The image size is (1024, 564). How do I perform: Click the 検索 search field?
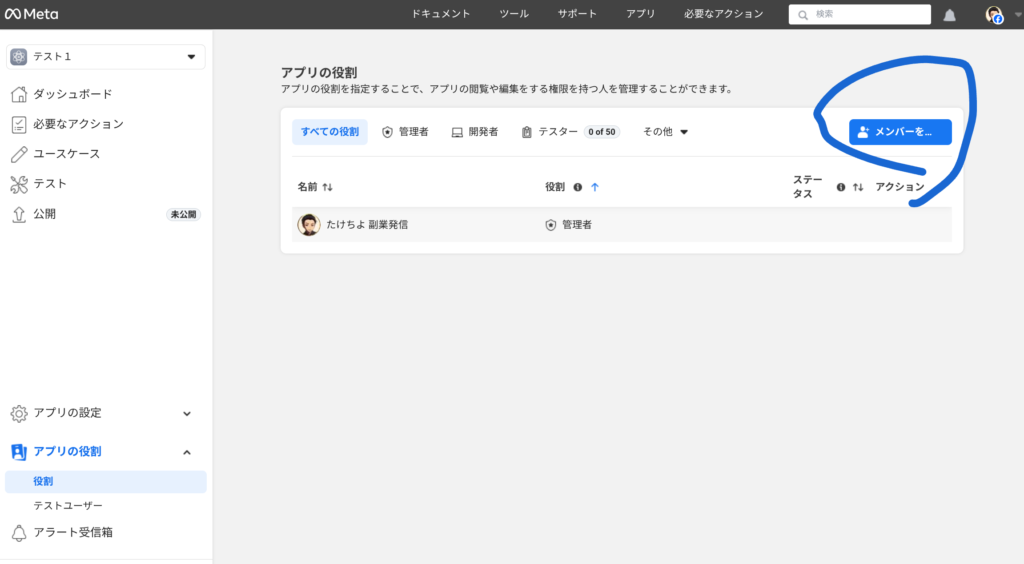(860, 14)
